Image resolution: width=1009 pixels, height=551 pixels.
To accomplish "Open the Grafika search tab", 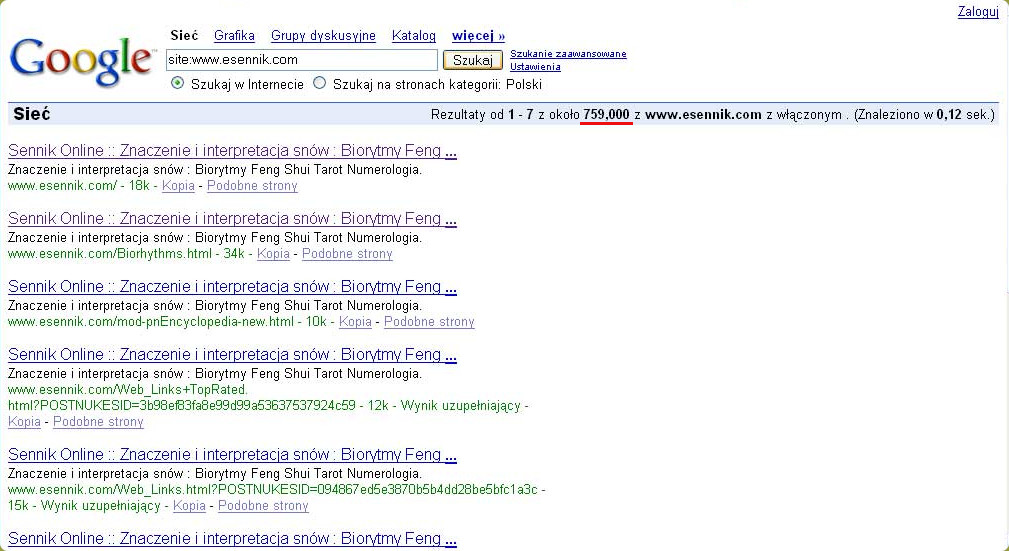I will (234, 36).
